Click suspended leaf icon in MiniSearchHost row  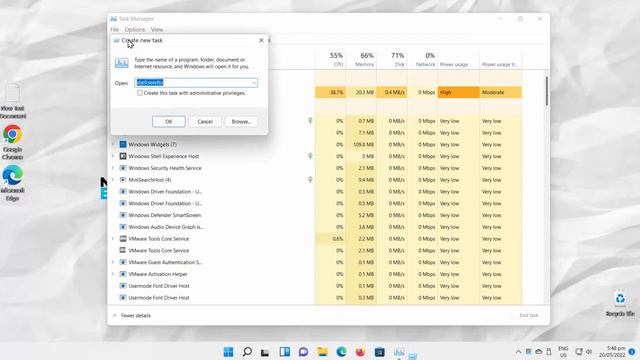(310, 180)
